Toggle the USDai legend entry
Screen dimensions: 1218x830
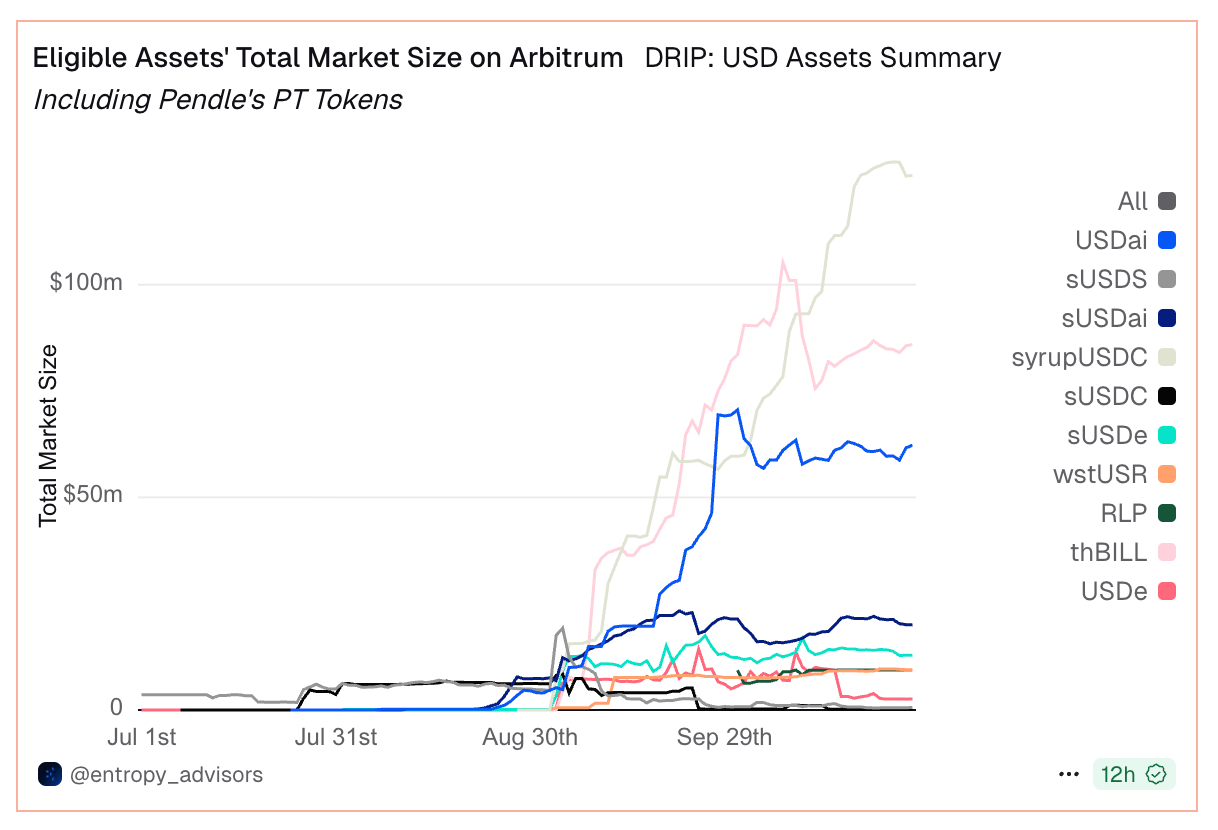[1125, 240]
